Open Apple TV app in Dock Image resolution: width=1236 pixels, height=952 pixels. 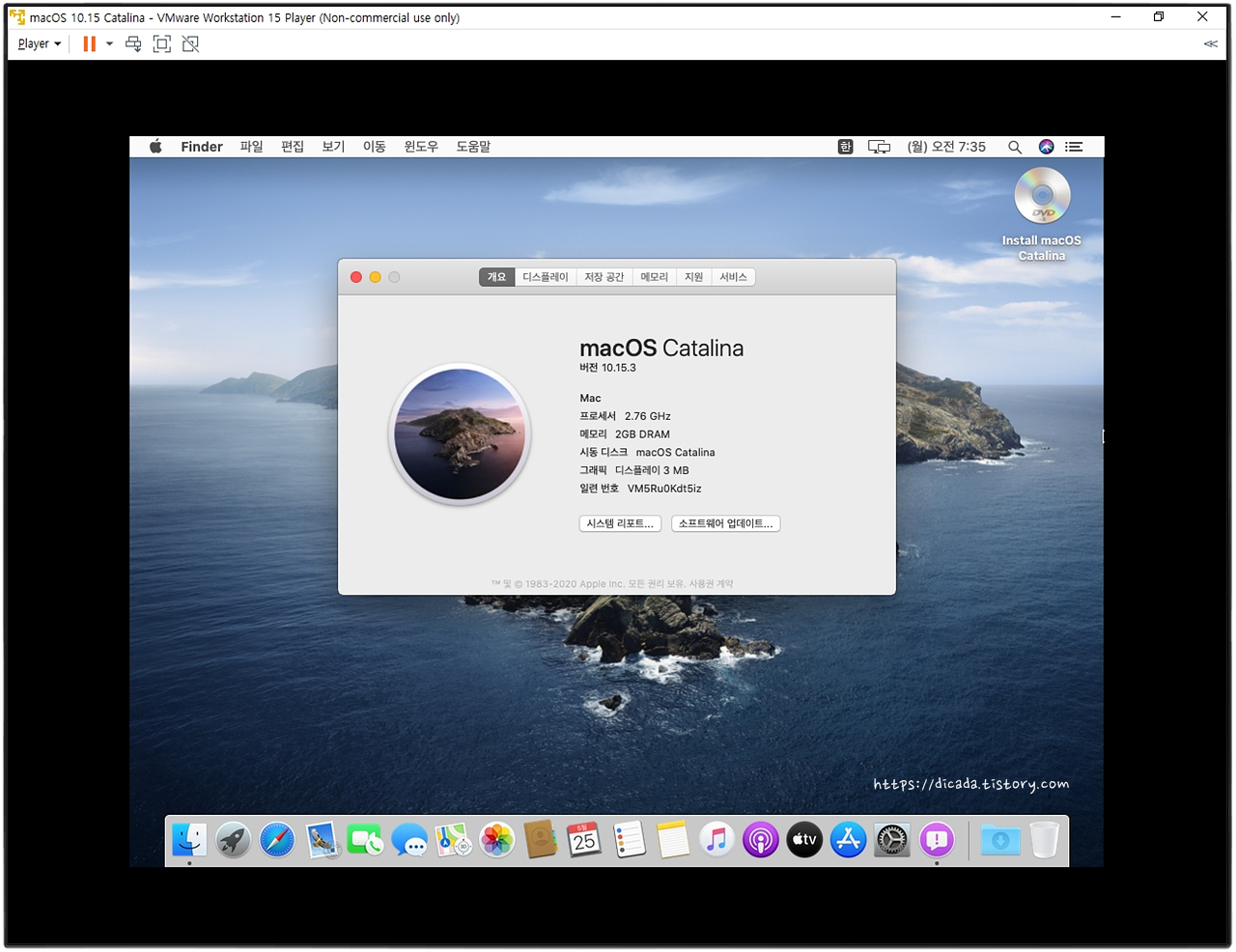click(804, 841)
